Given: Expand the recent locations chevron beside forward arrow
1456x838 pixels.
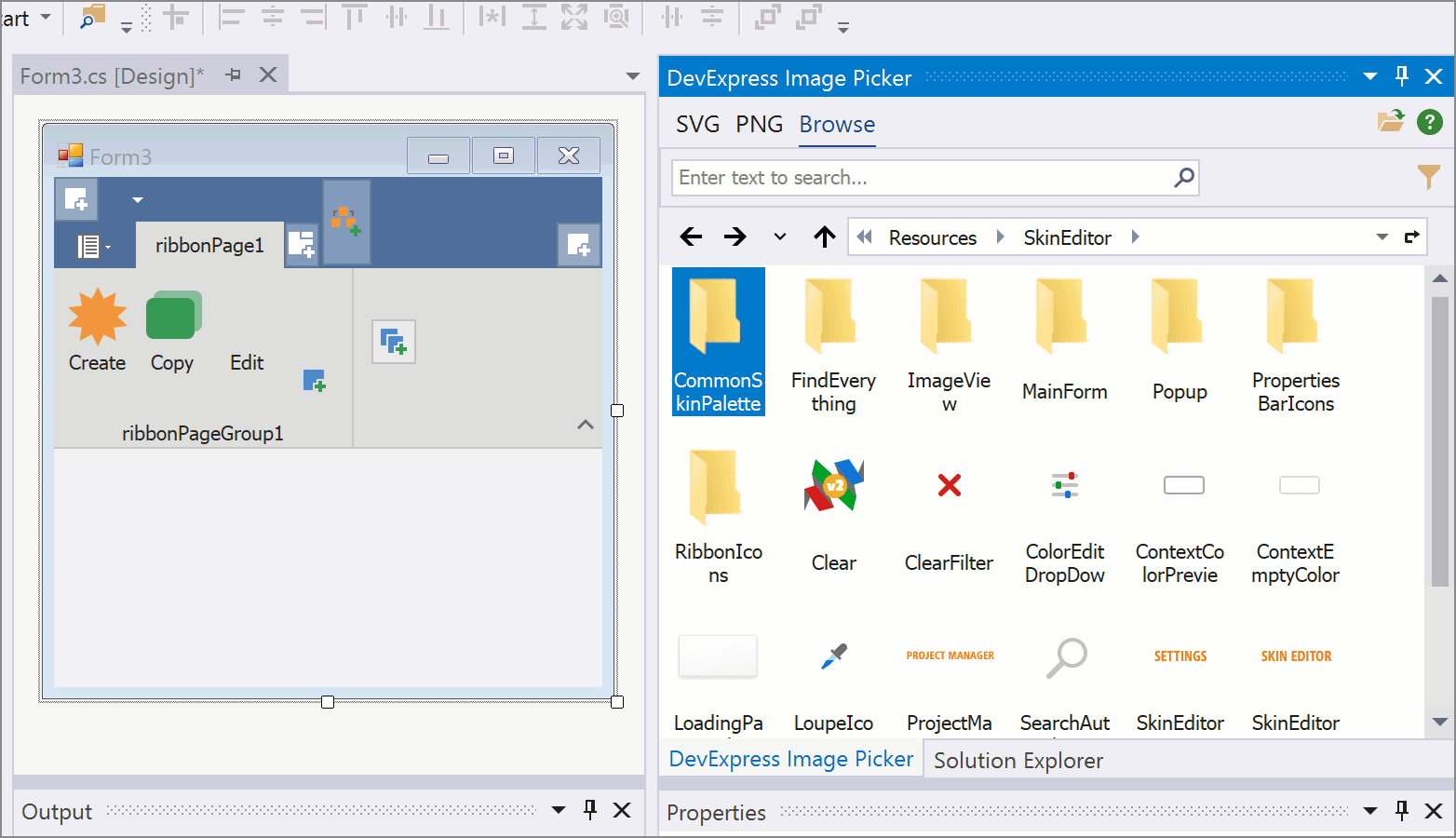Looking at the screenshot, I should (779, 237).
